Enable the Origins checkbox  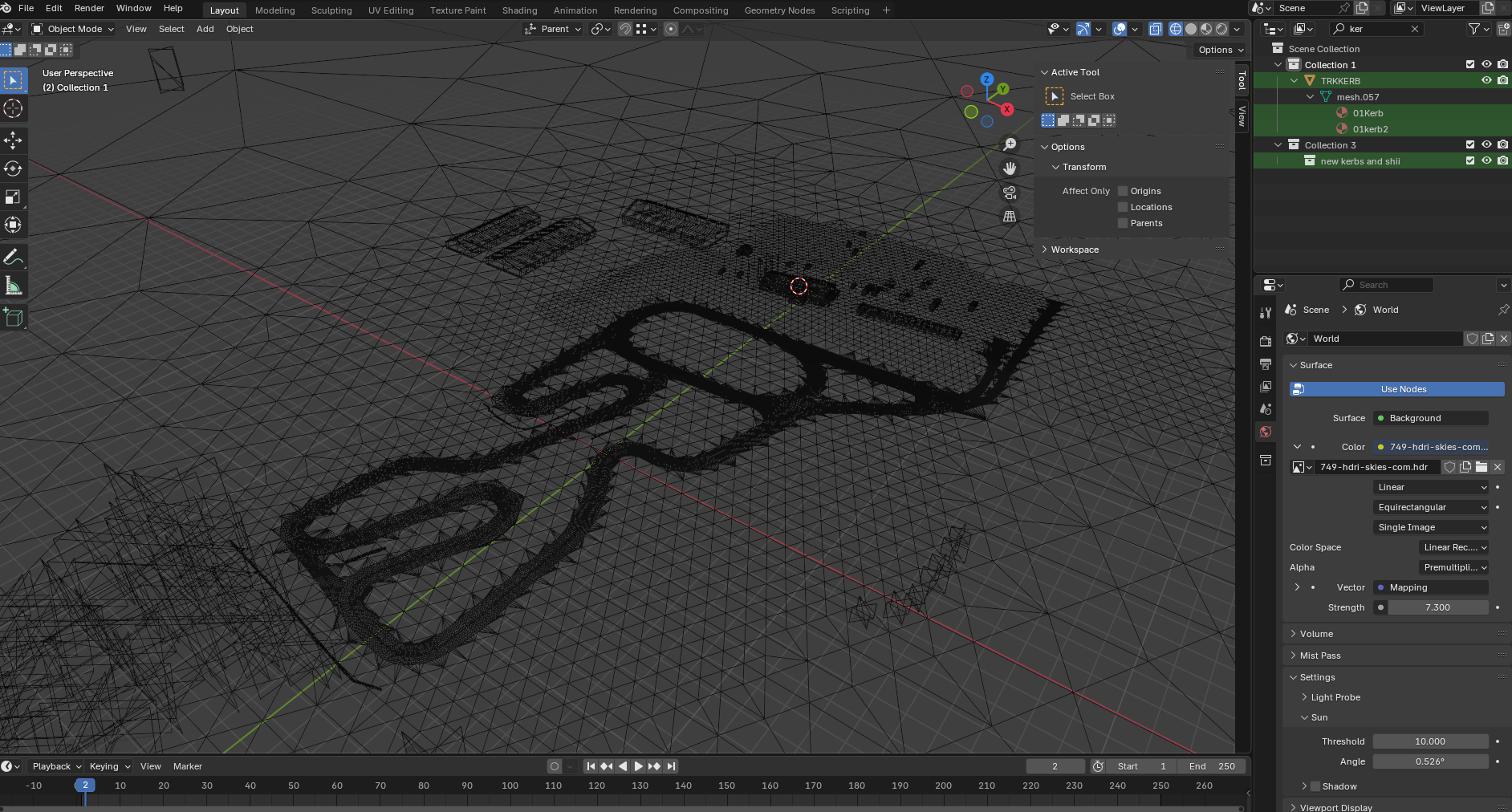1123,191
